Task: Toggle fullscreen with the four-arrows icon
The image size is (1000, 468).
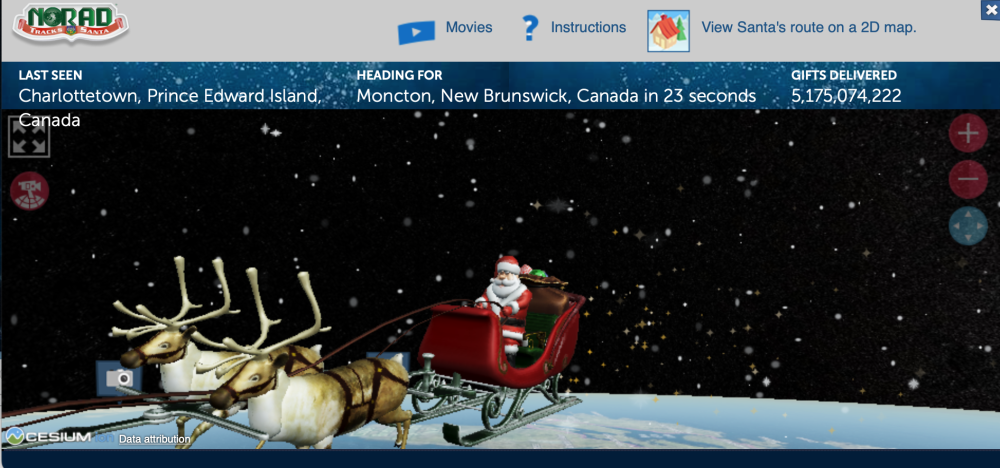Action: (x=29, y=136)
